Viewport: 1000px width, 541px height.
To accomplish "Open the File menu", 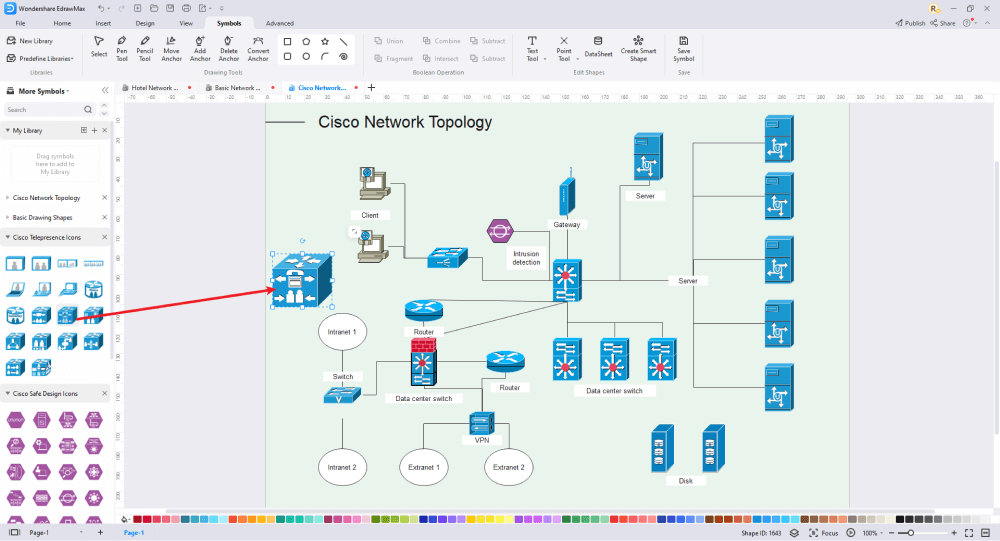I will [x=20, y=23].
